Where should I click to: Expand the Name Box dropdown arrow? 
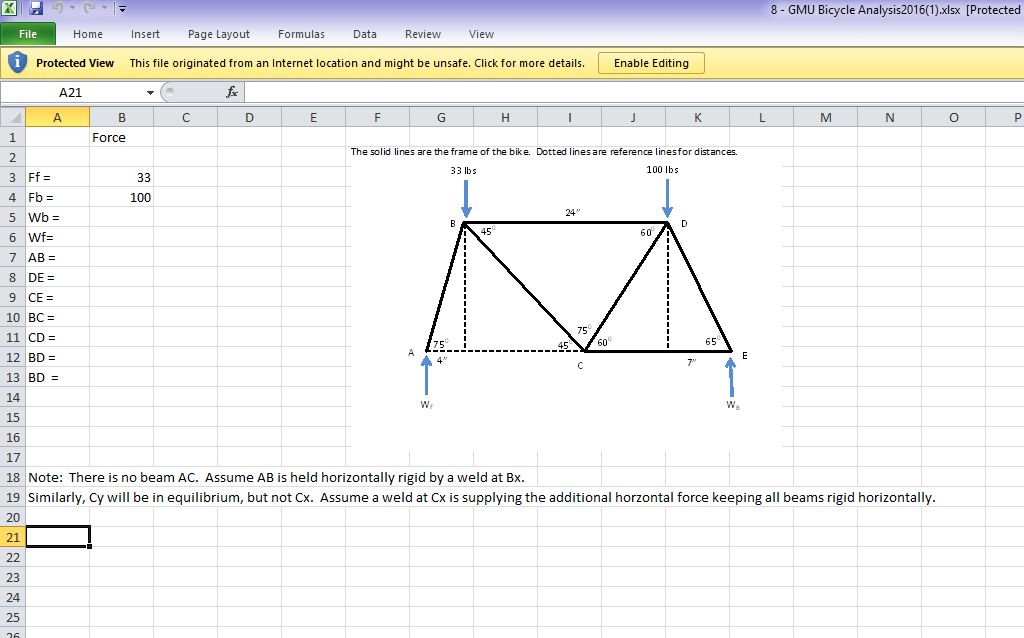(x=150, y=93)
